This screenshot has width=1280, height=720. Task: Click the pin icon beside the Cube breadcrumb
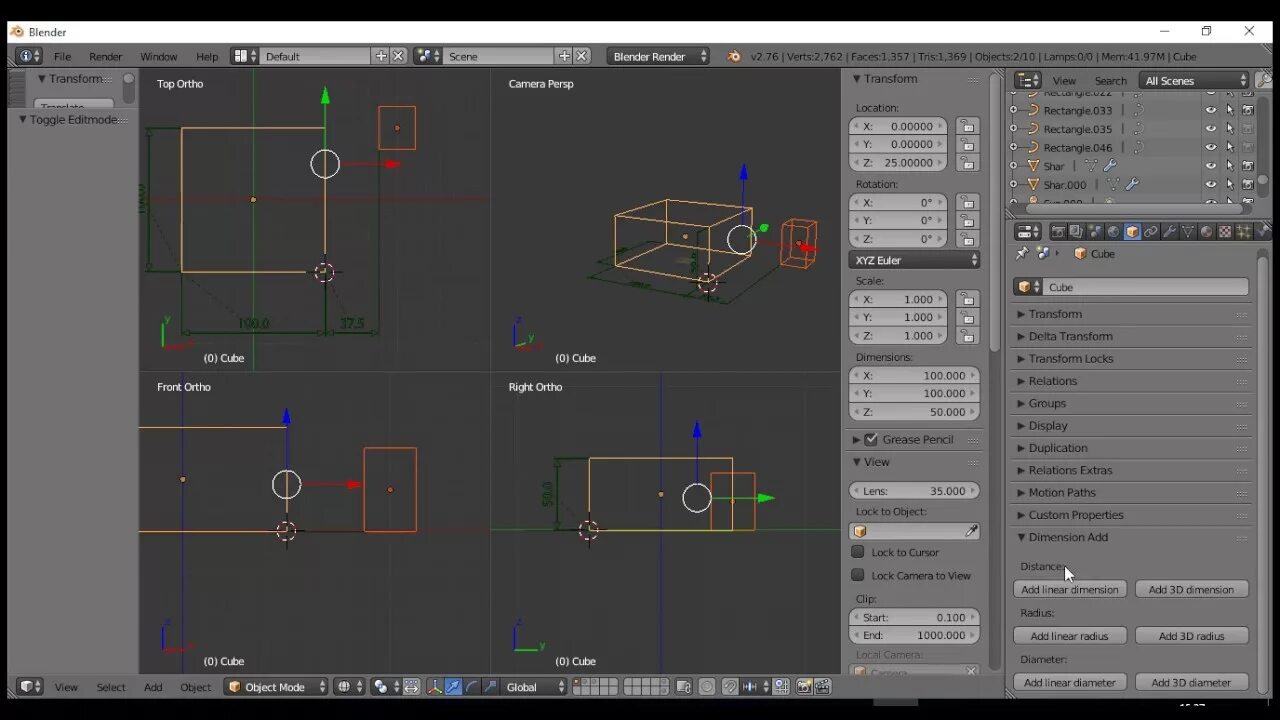[1022, 254]
